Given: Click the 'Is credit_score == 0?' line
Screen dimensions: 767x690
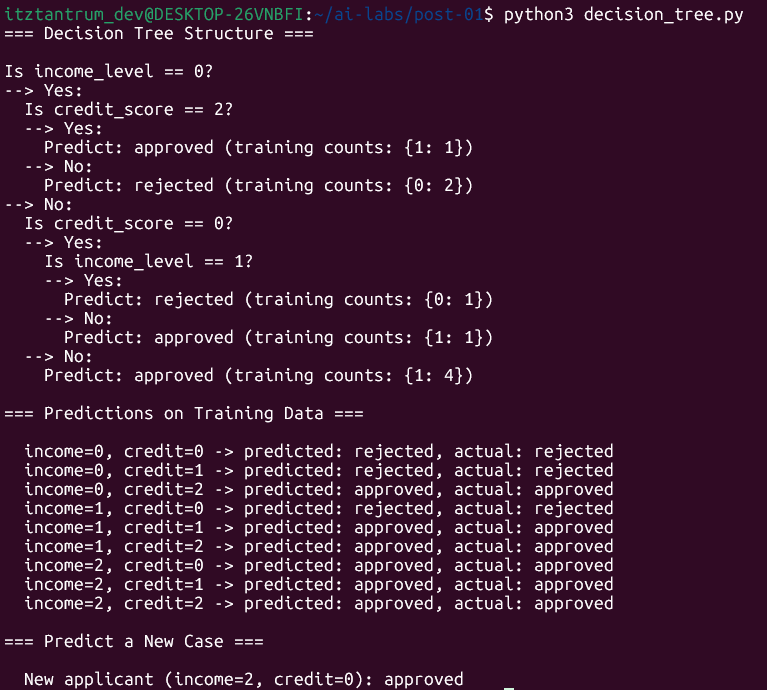Looking at the screenshot, I should 128,224.
